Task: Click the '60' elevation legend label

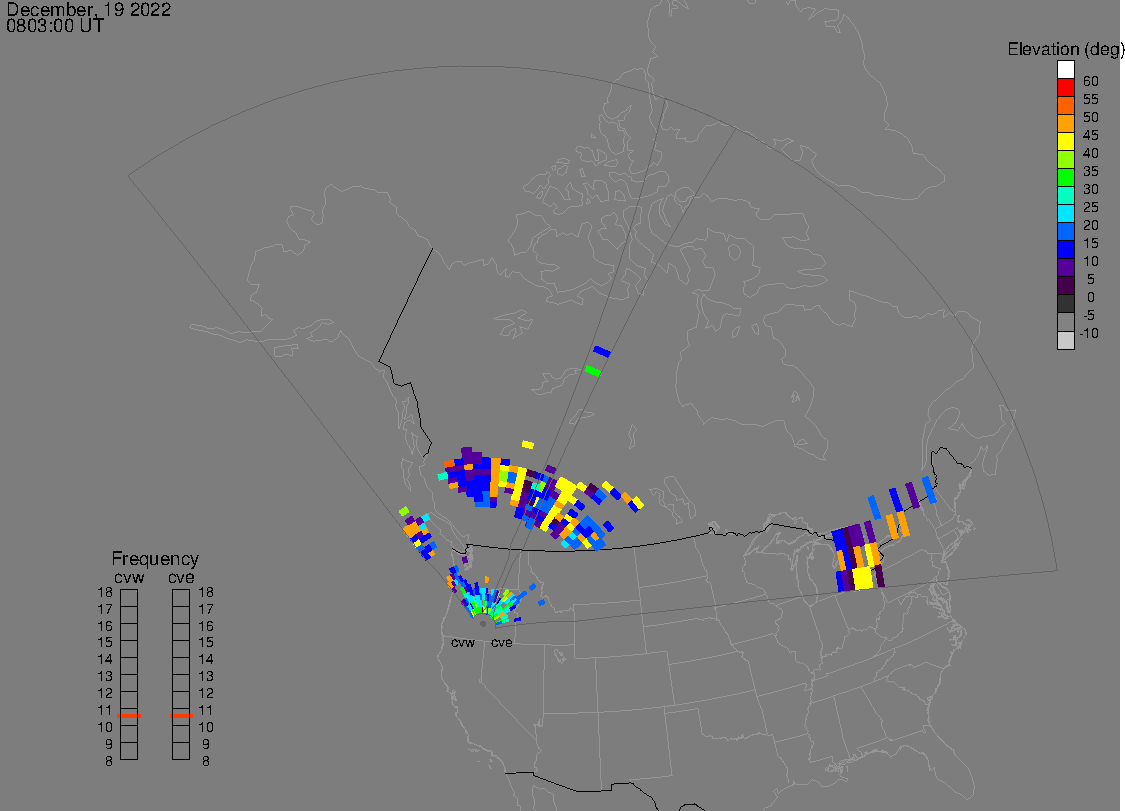Action: (1091, 81)
